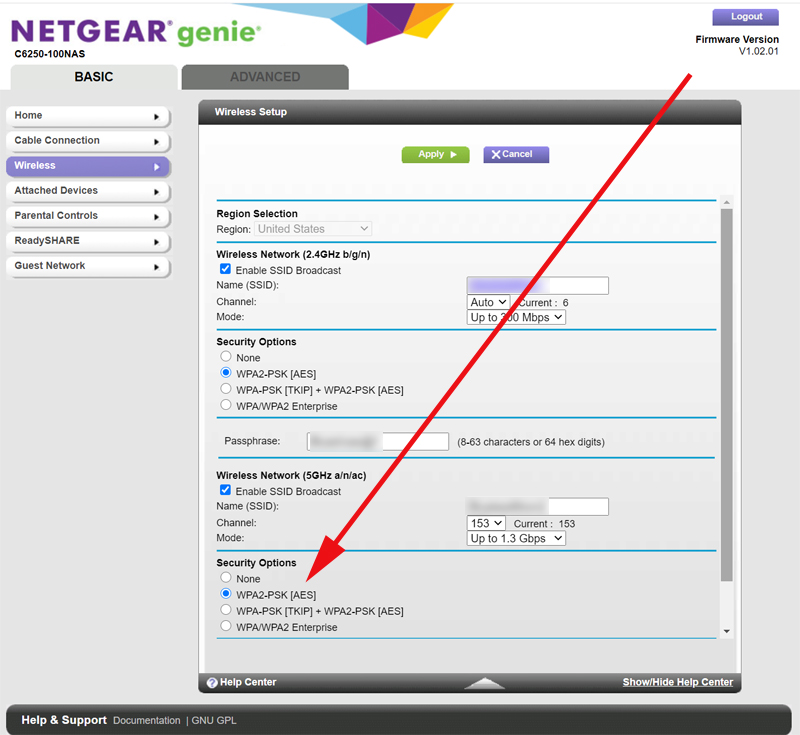Click the arrow icon beside Parental Controls
This screenshot has height=735, width=800.
click(x=156, y=217)
